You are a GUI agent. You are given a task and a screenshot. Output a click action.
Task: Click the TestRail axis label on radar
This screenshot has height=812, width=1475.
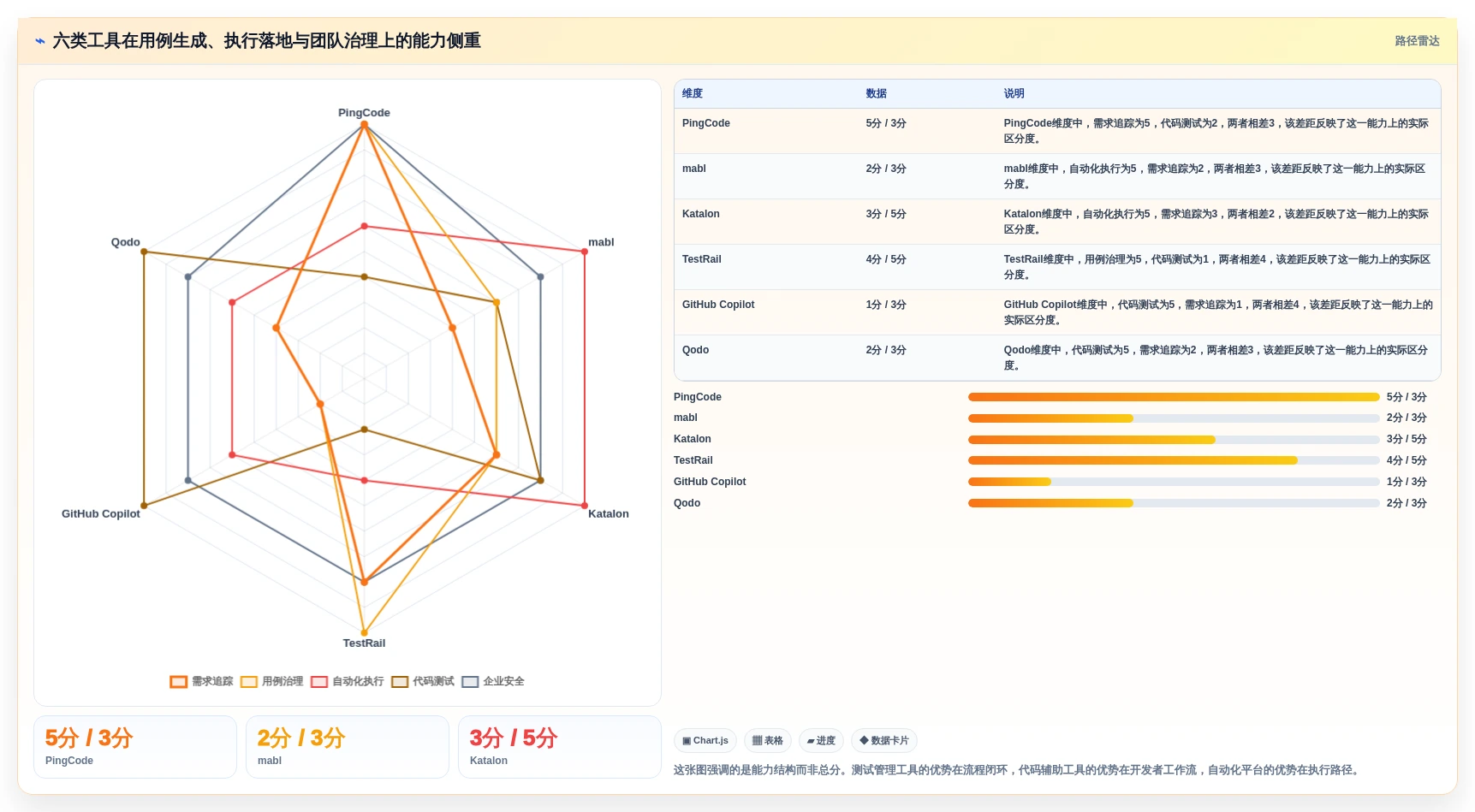click(364, 643)
